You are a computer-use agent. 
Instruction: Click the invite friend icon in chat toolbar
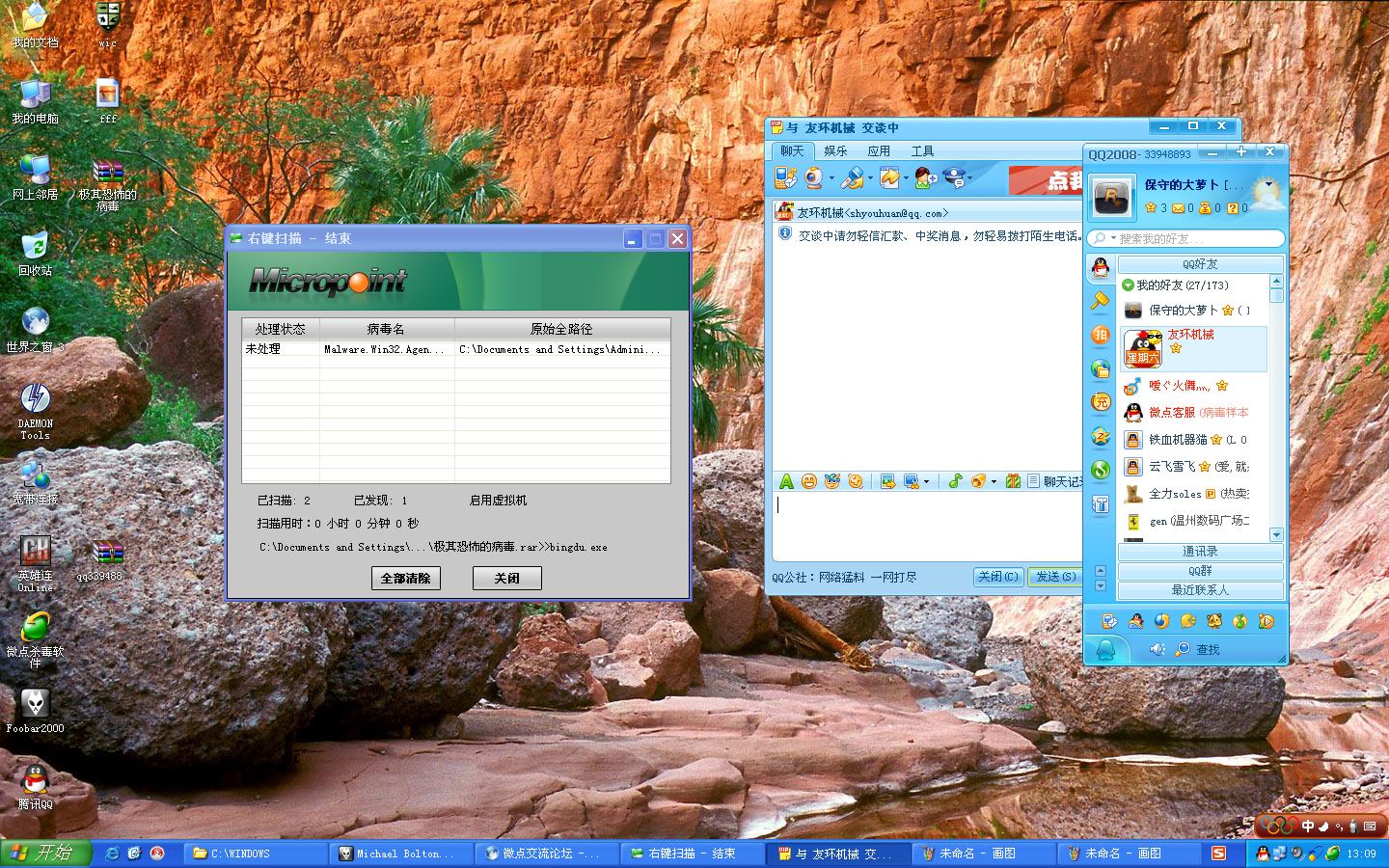[x=926, y=177]
